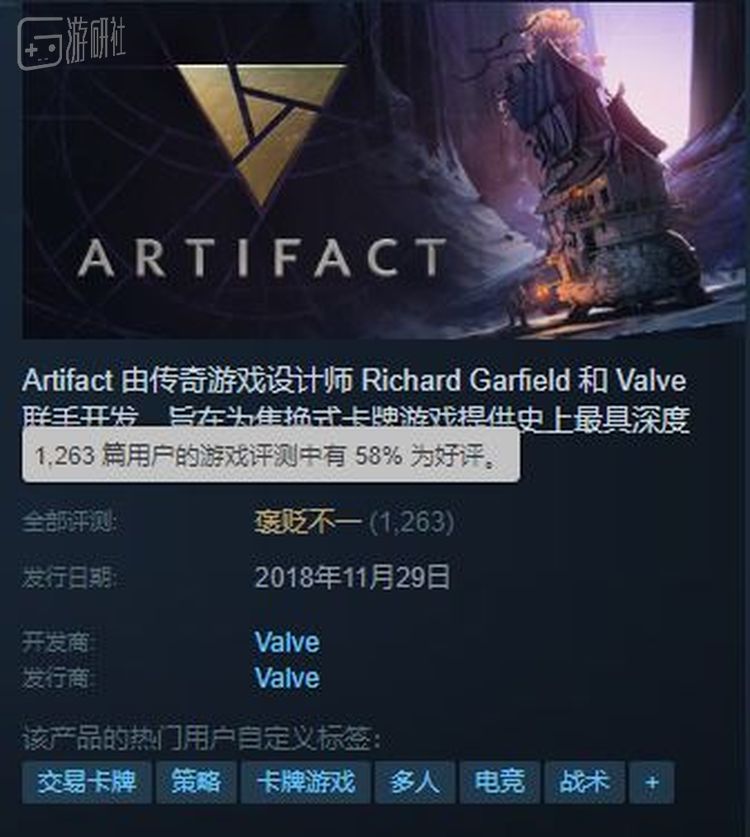This screenshot has height=837, width=750.
Task: Select the 策略 tag
Action: (196, 783)
